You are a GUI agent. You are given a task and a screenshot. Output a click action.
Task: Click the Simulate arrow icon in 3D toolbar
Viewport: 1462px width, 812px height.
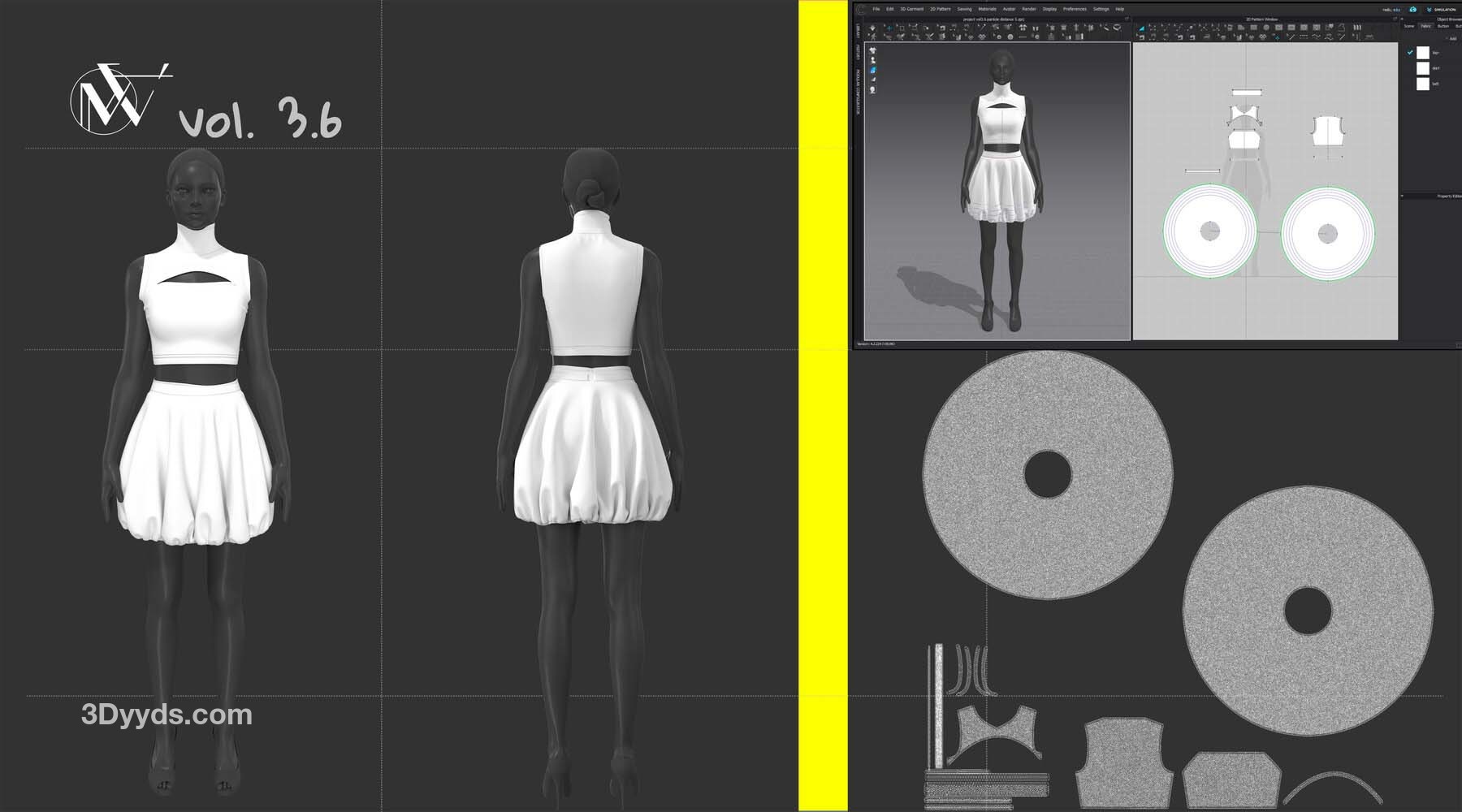point(873,28)
